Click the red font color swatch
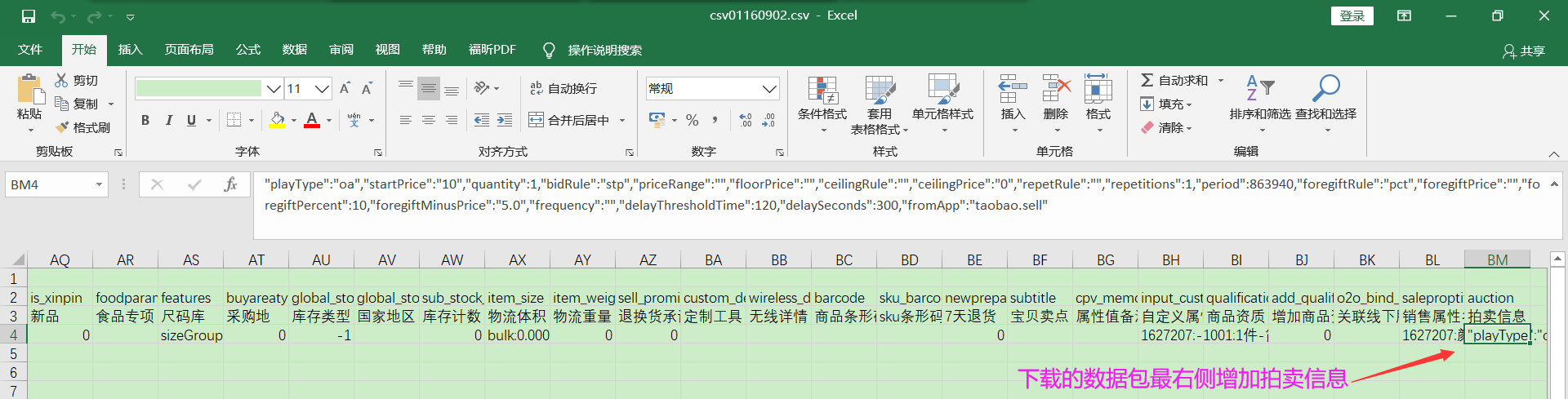 pos(312,120)
